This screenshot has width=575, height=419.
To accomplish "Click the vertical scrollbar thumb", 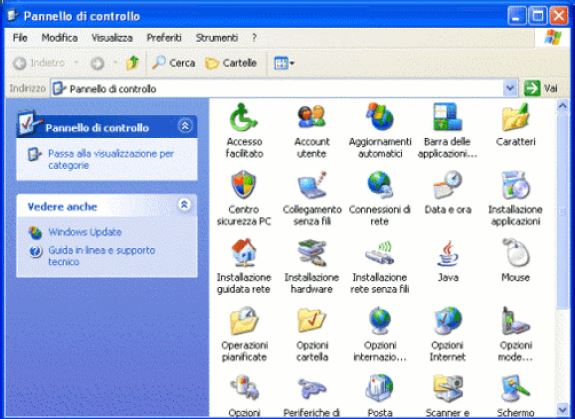I will tap(562, 211).
